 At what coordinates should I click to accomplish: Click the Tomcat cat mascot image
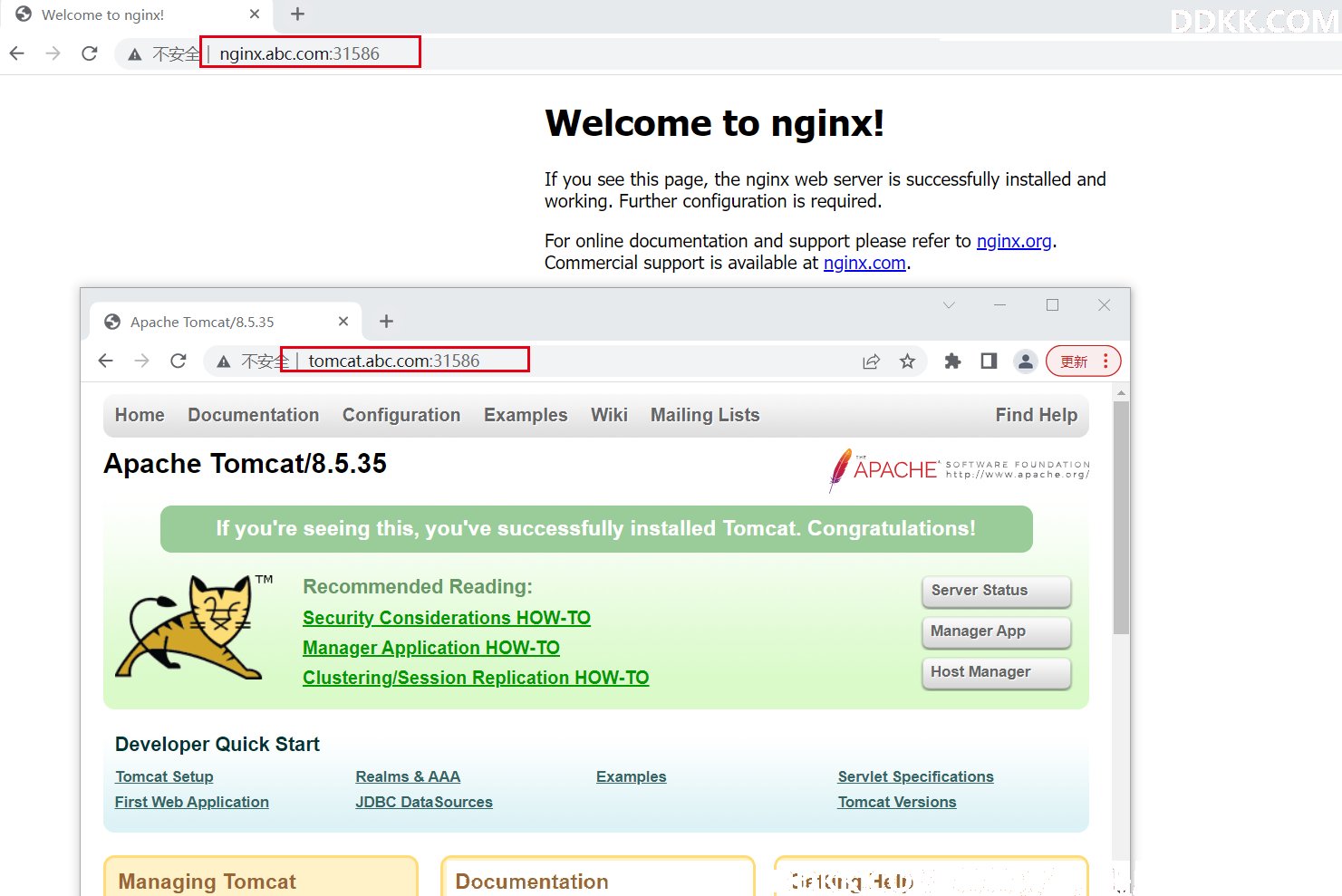193,627
